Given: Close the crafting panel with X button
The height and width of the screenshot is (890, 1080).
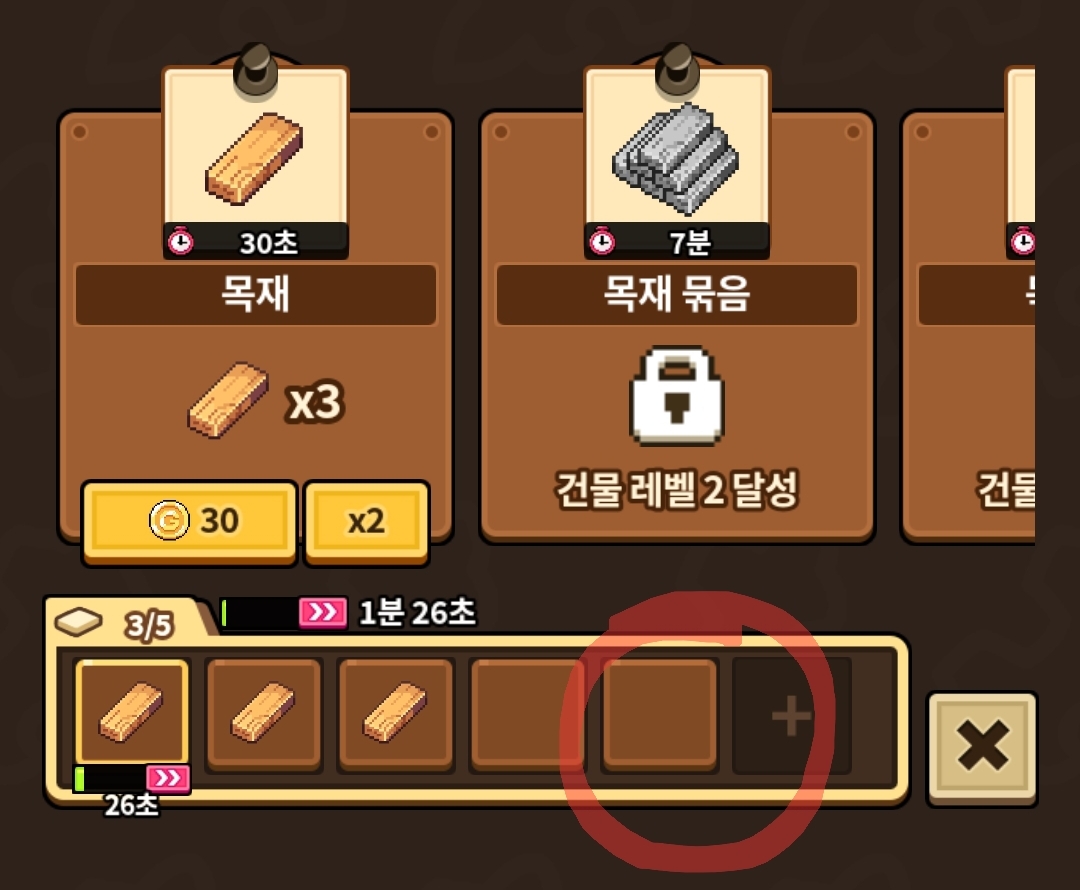Looking at the screenshot, I should click(x=982, y=747).
